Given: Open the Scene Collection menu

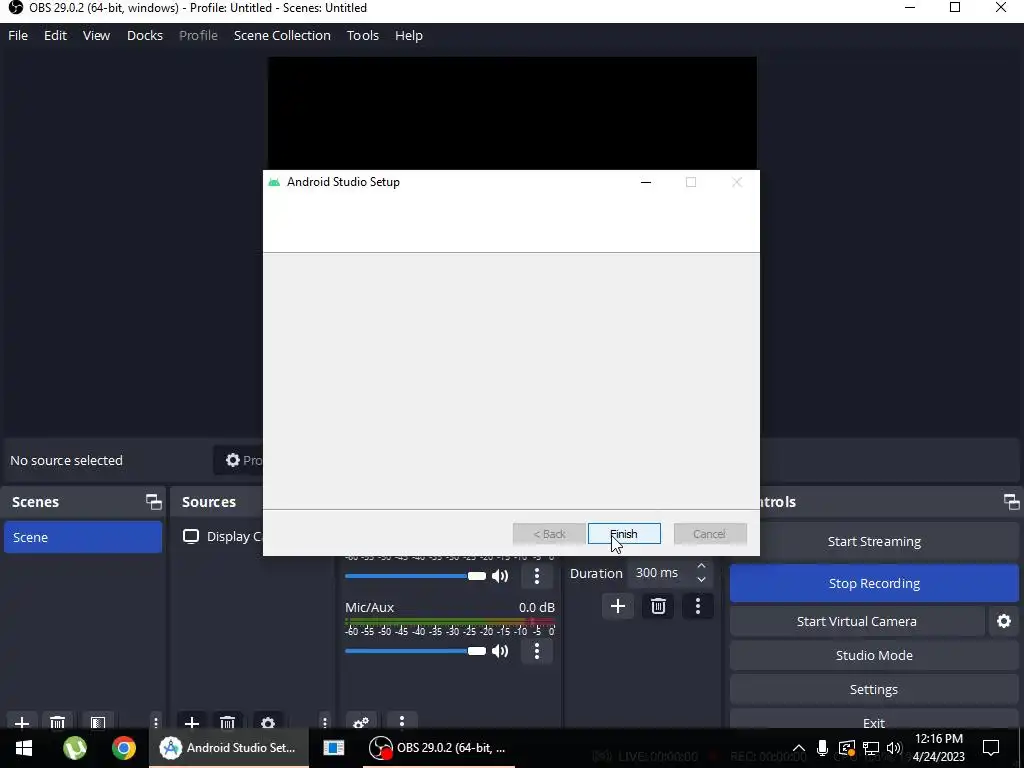Looking at the screenshot, I should (282, 35).
